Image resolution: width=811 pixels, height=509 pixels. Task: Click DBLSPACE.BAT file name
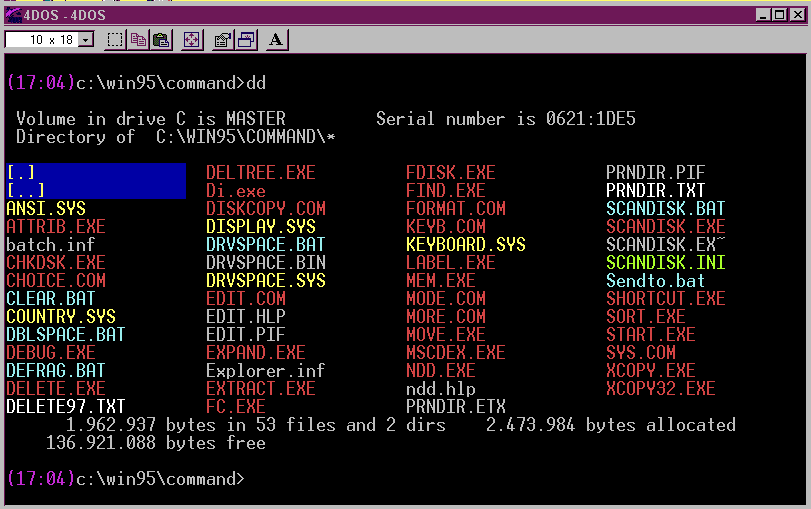[x=66, y=334]
